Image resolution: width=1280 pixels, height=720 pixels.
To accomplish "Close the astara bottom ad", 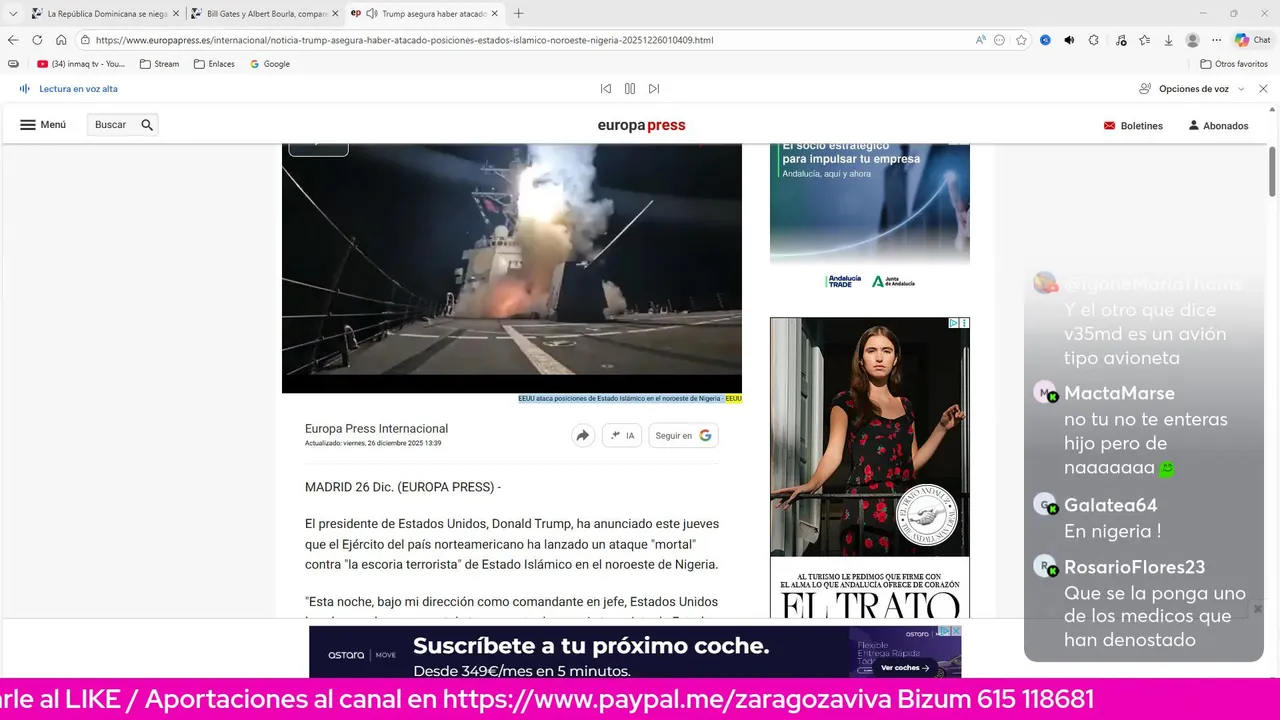I will (956, 631).
